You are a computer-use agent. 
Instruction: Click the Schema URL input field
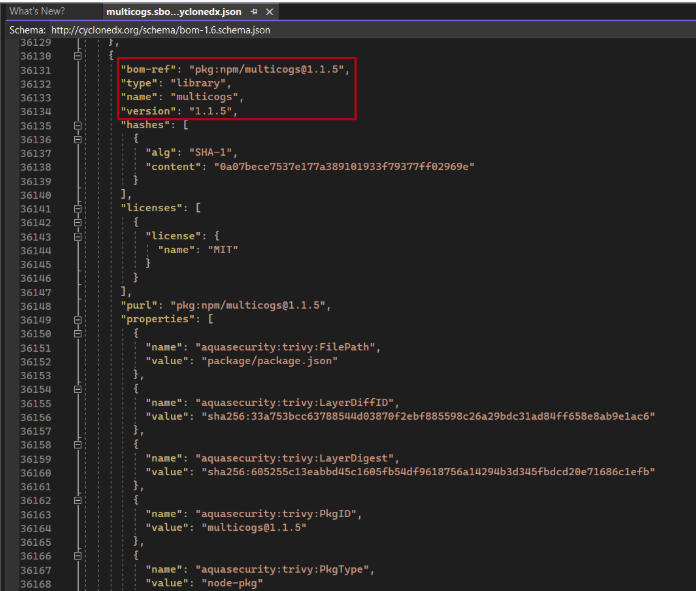[x=160, y=30]
